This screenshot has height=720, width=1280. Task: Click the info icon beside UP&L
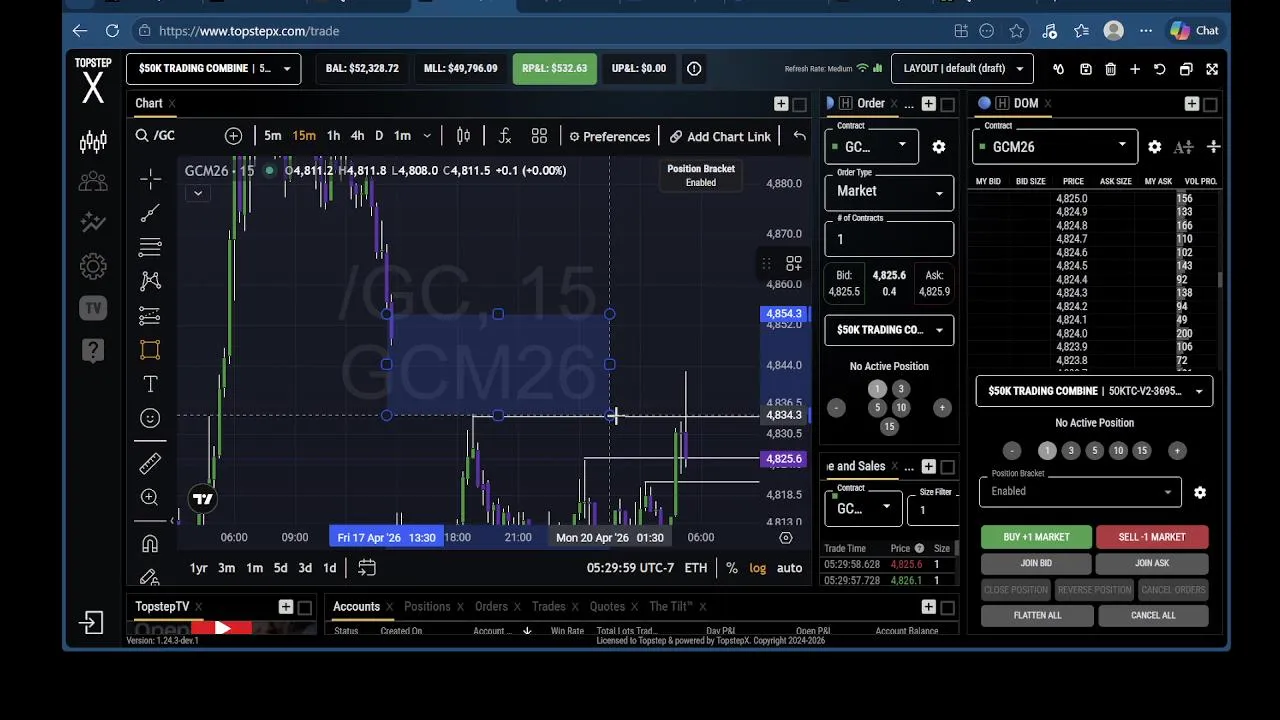coord(694,69)
